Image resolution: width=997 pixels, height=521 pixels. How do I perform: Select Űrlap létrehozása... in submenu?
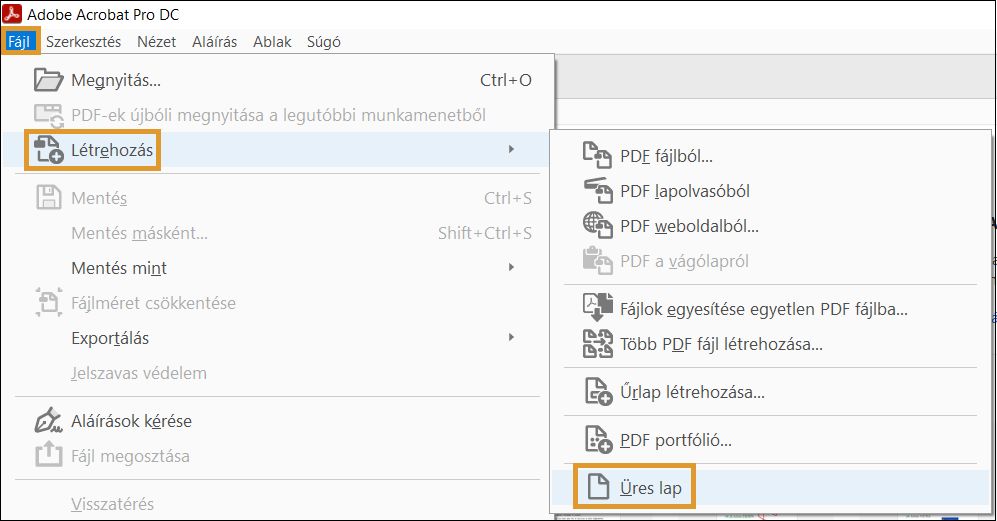point(771,392)
